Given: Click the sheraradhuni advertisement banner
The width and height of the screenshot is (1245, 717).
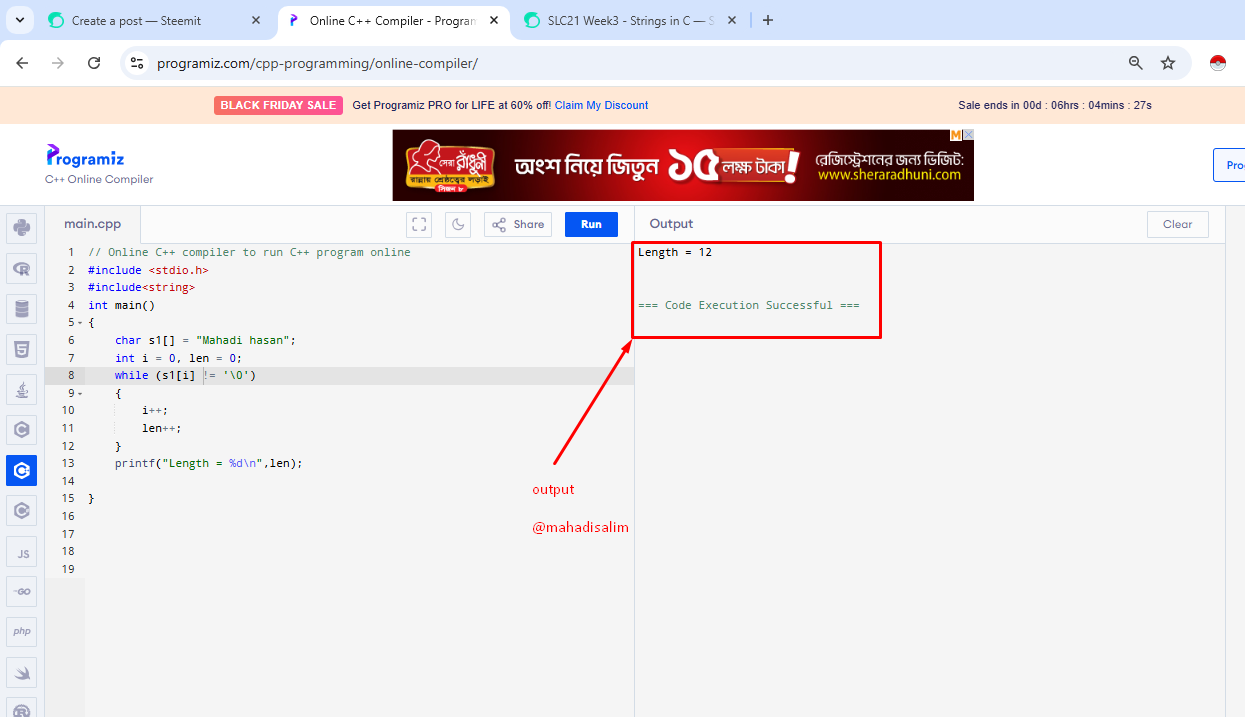Looking at the screenshot, I should pos(683,165).
